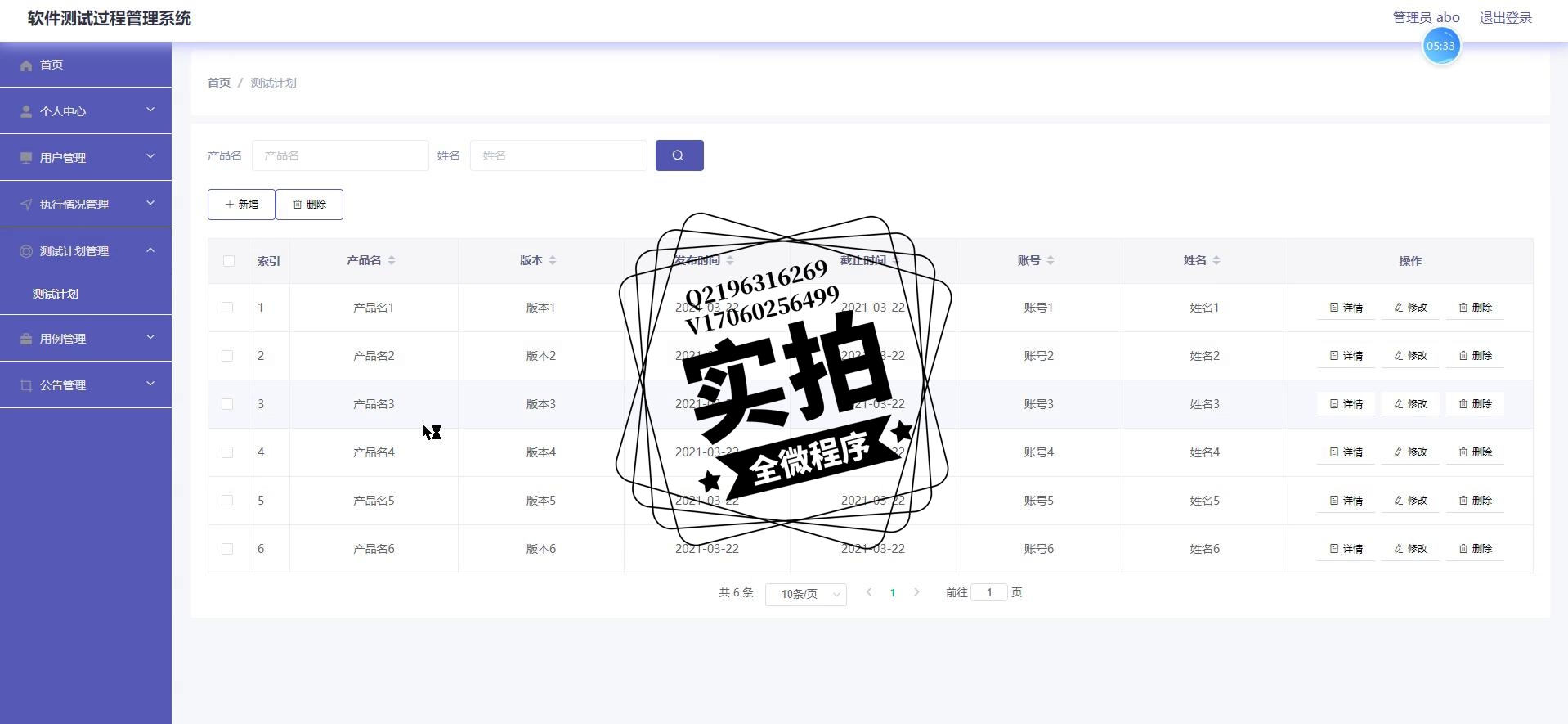The image size is (1568, 724).
Task: Click 管理员 abo user label
Action: 1426,17
